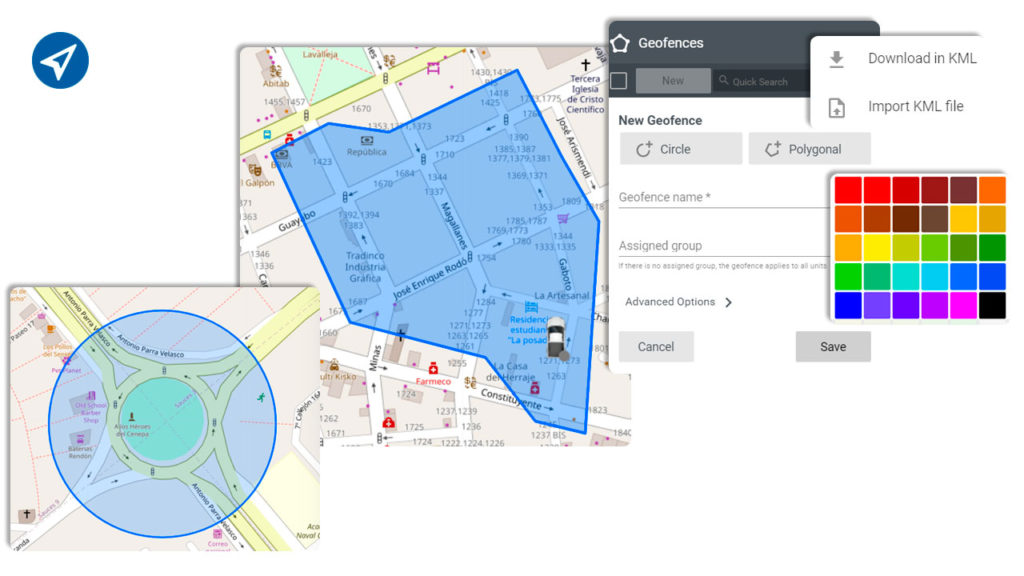Viewport: 1024px width, 576px height.
Task: Click into the Geofence name field
Action: pyautogui.click(x=724, y=197)
